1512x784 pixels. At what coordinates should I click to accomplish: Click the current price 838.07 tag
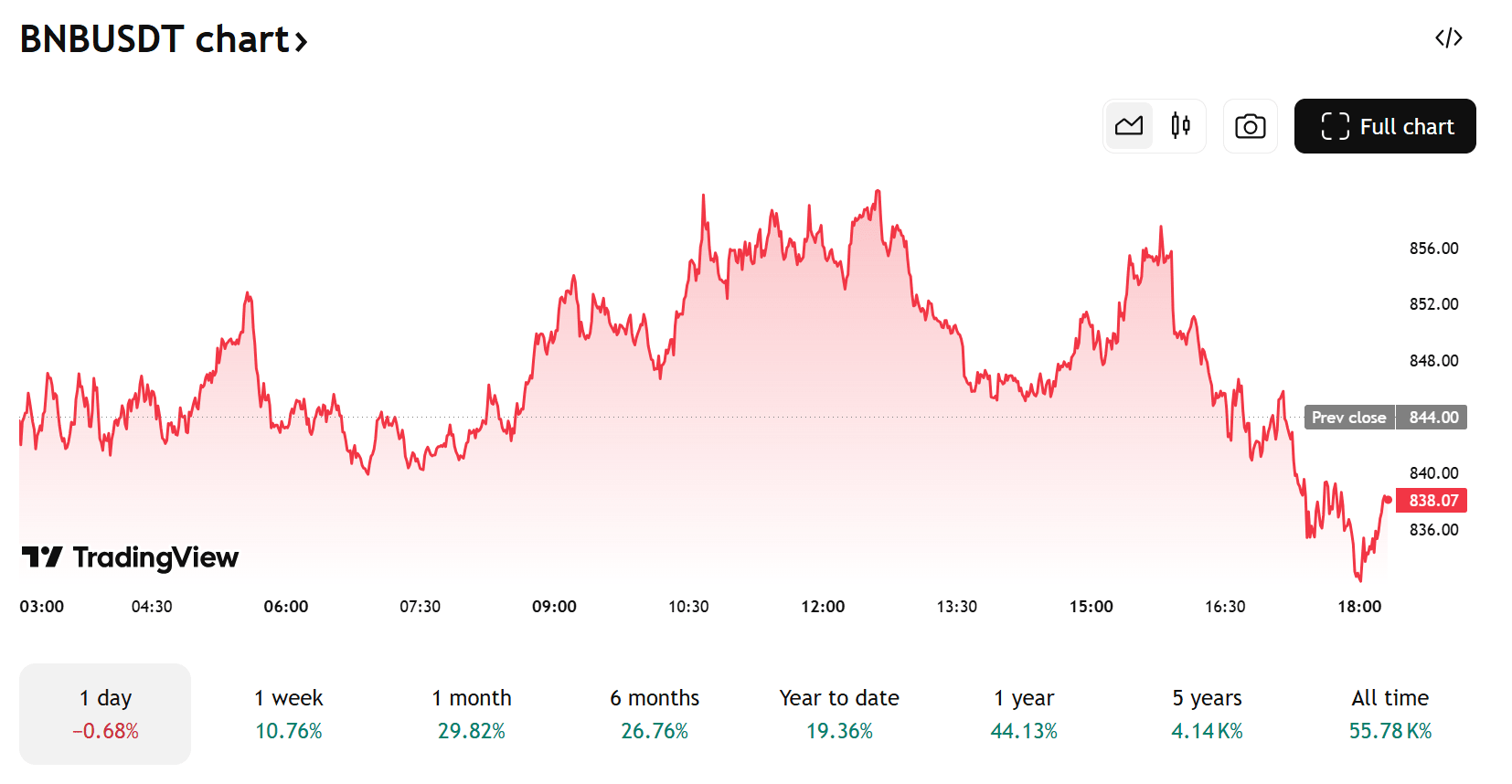coord(1432,501)
